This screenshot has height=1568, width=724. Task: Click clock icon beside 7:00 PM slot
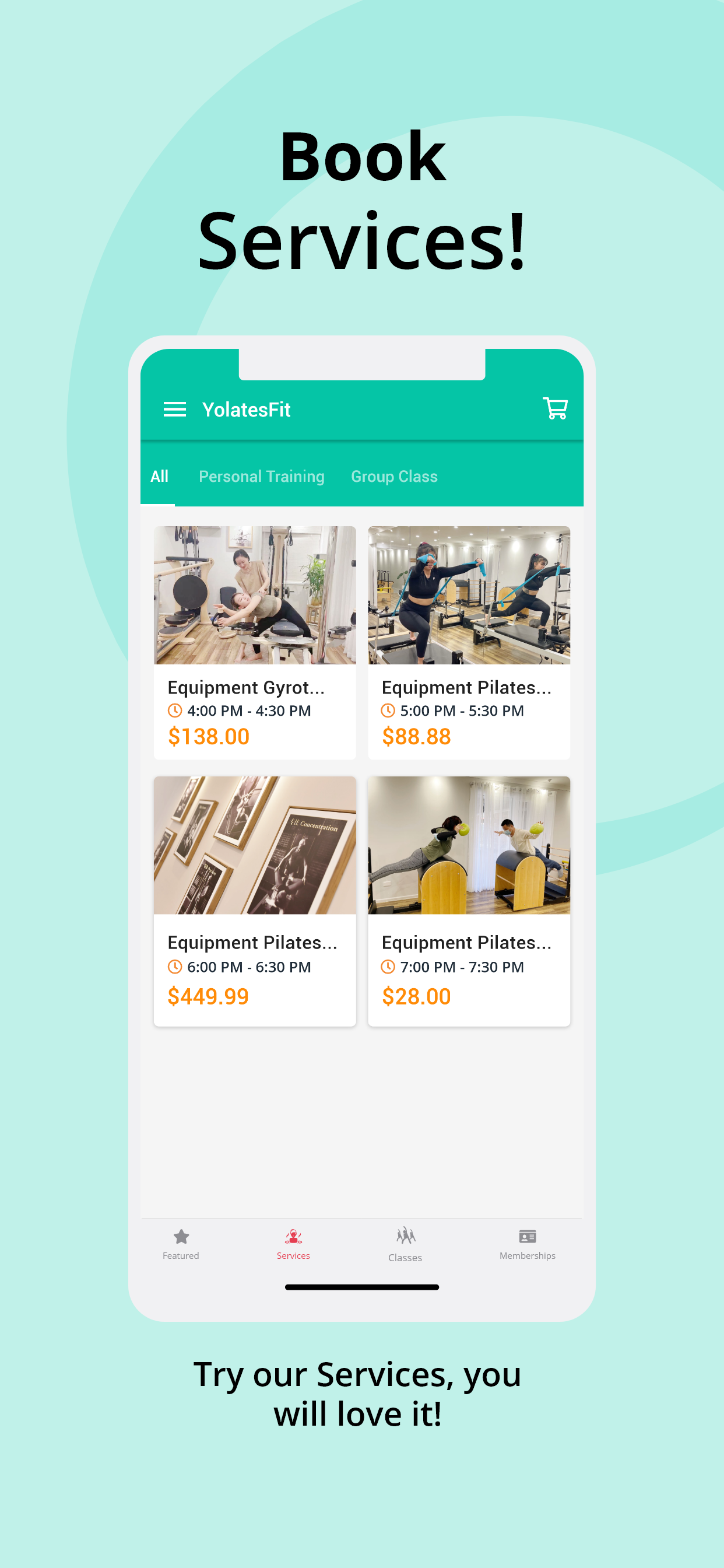pos(388,966)
